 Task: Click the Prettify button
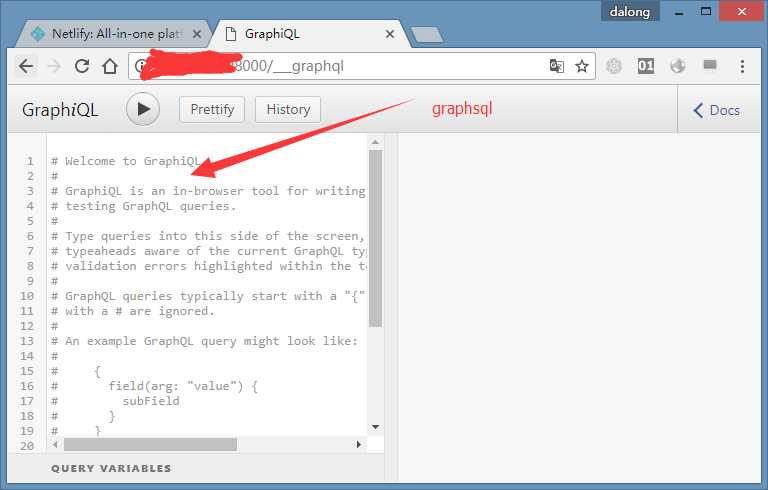coord(212,109)
